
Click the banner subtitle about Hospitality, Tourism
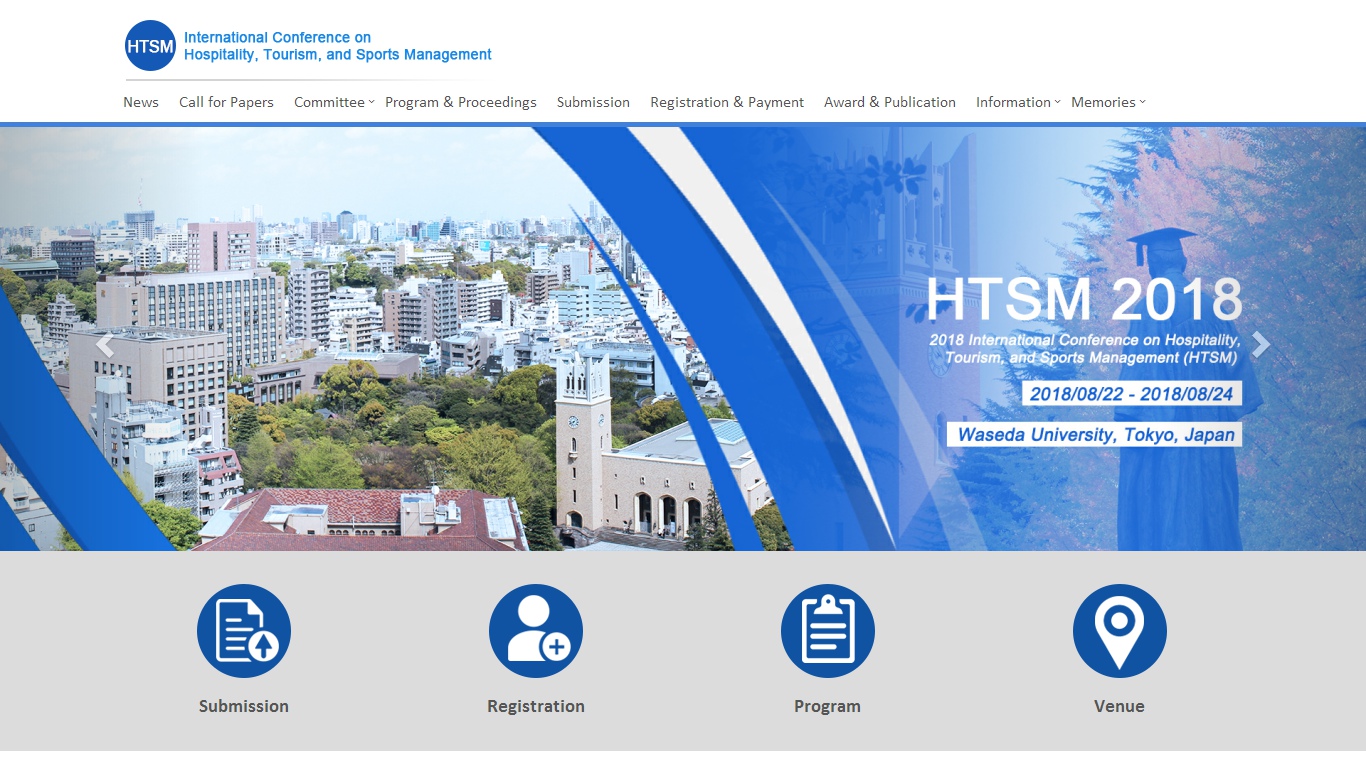(1084, 349)
